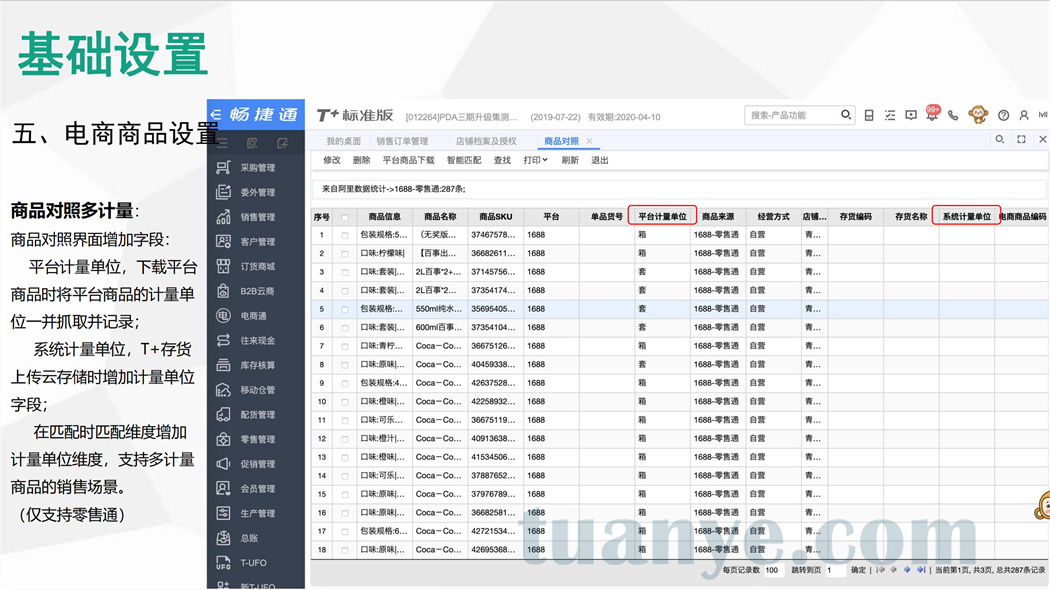The height and width of the screenshot is (590, 1050).
Task: Open 配货管理 module in the sidebar
Action: tap(256, 415)
